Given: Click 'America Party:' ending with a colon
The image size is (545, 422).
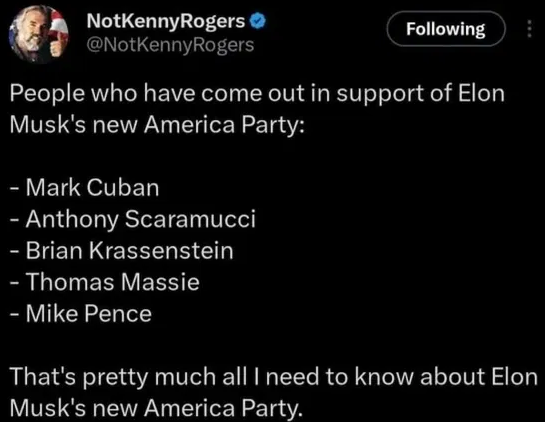Looking at the screenshot, I should [x=224, y=125].
